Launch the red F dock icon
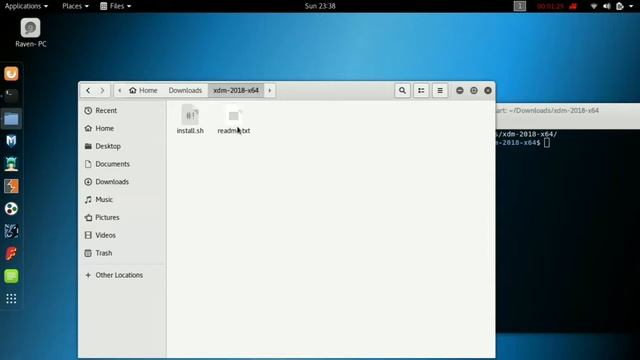Image resolution: width=640 pixels, height=360 pixels. pyautogui.click(x=11, y=253)
